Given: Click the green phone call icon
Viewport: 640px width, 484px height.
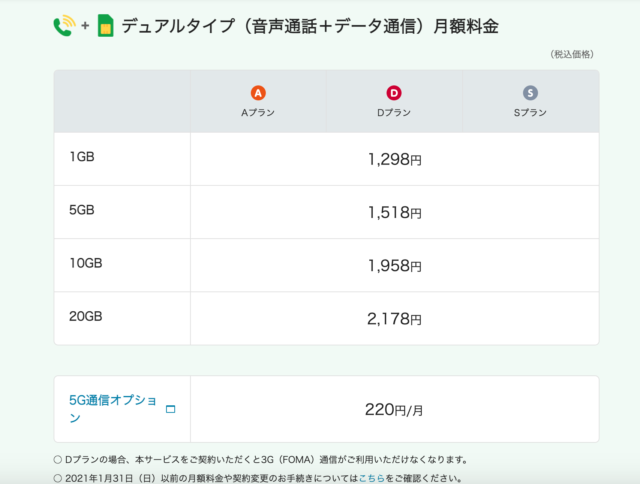Looking at the screenshot, I should (64, 25).
